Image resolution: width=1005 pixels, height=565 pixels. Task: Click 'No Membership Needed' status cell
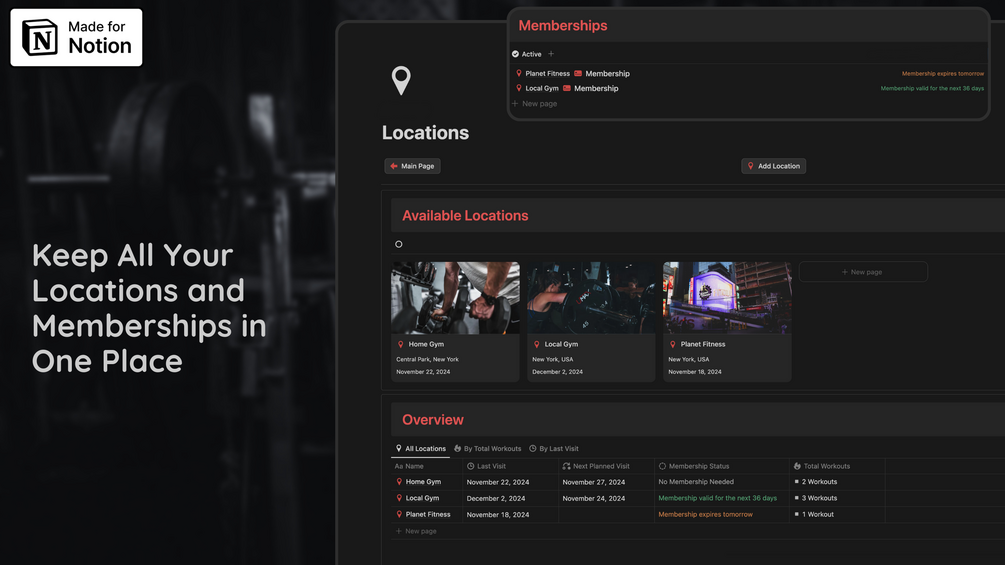[722, 482]
